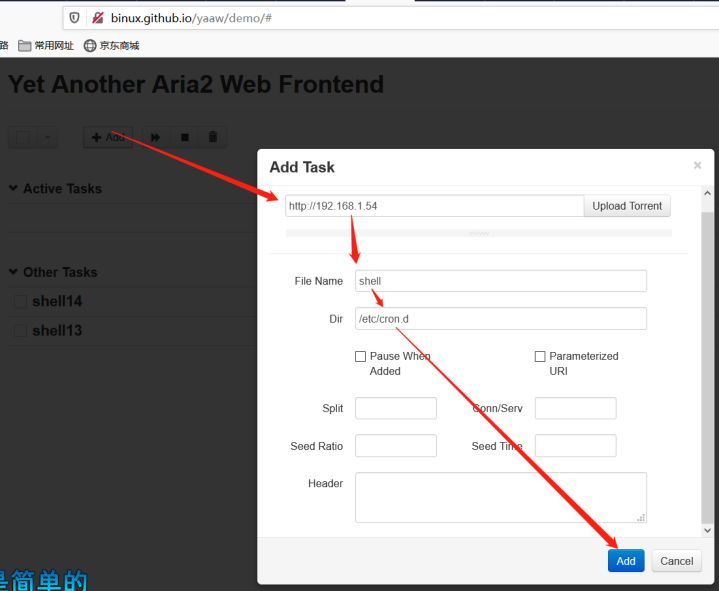Click the Header text area
The width and height of the screenshot is (719, 591).
(501, 497)
